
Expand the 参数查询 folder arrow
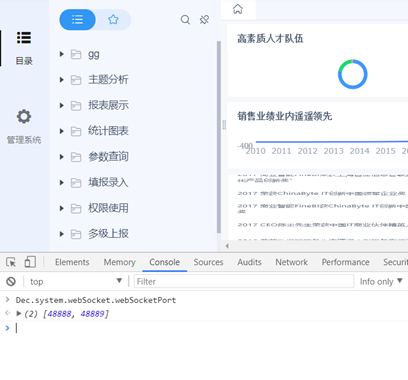click(62, 157)
